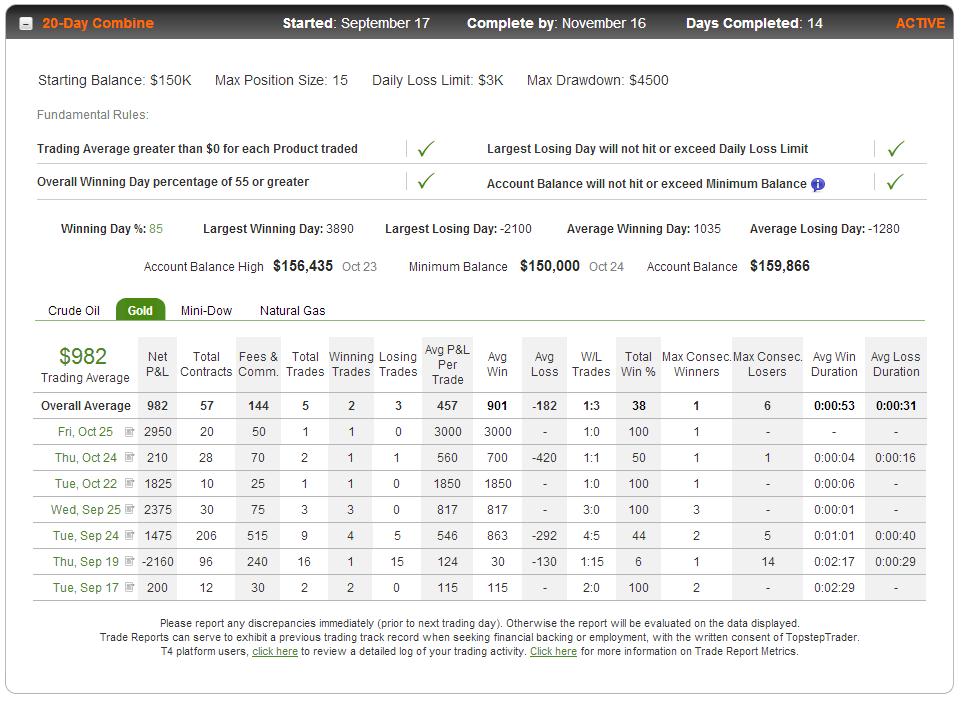Click the Avg Win Duration column header
The width and height of the screenshot is (962, 703).
click(x=834, y=364)
